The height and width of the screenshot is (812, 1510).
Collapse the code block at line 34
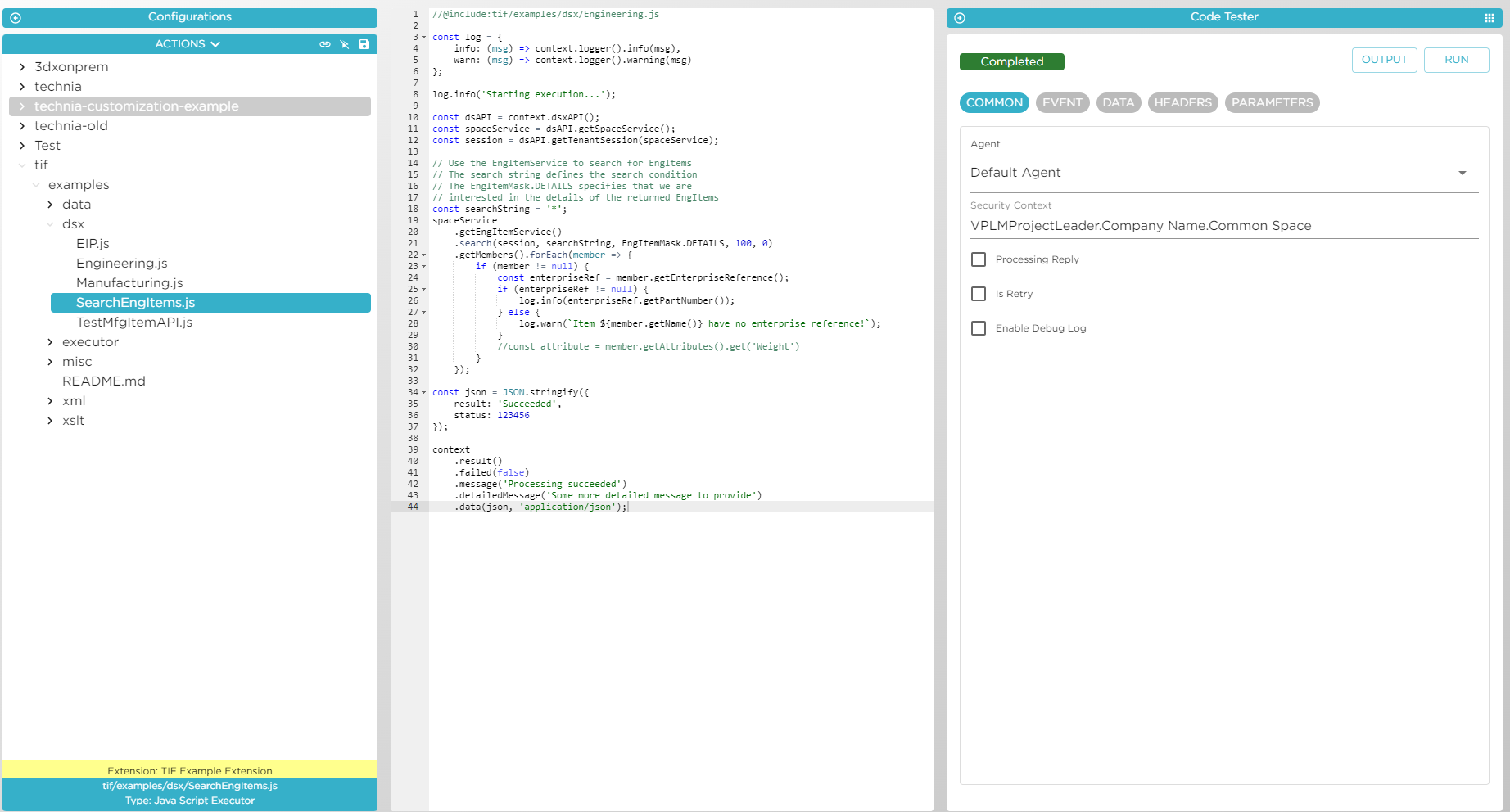423,392
